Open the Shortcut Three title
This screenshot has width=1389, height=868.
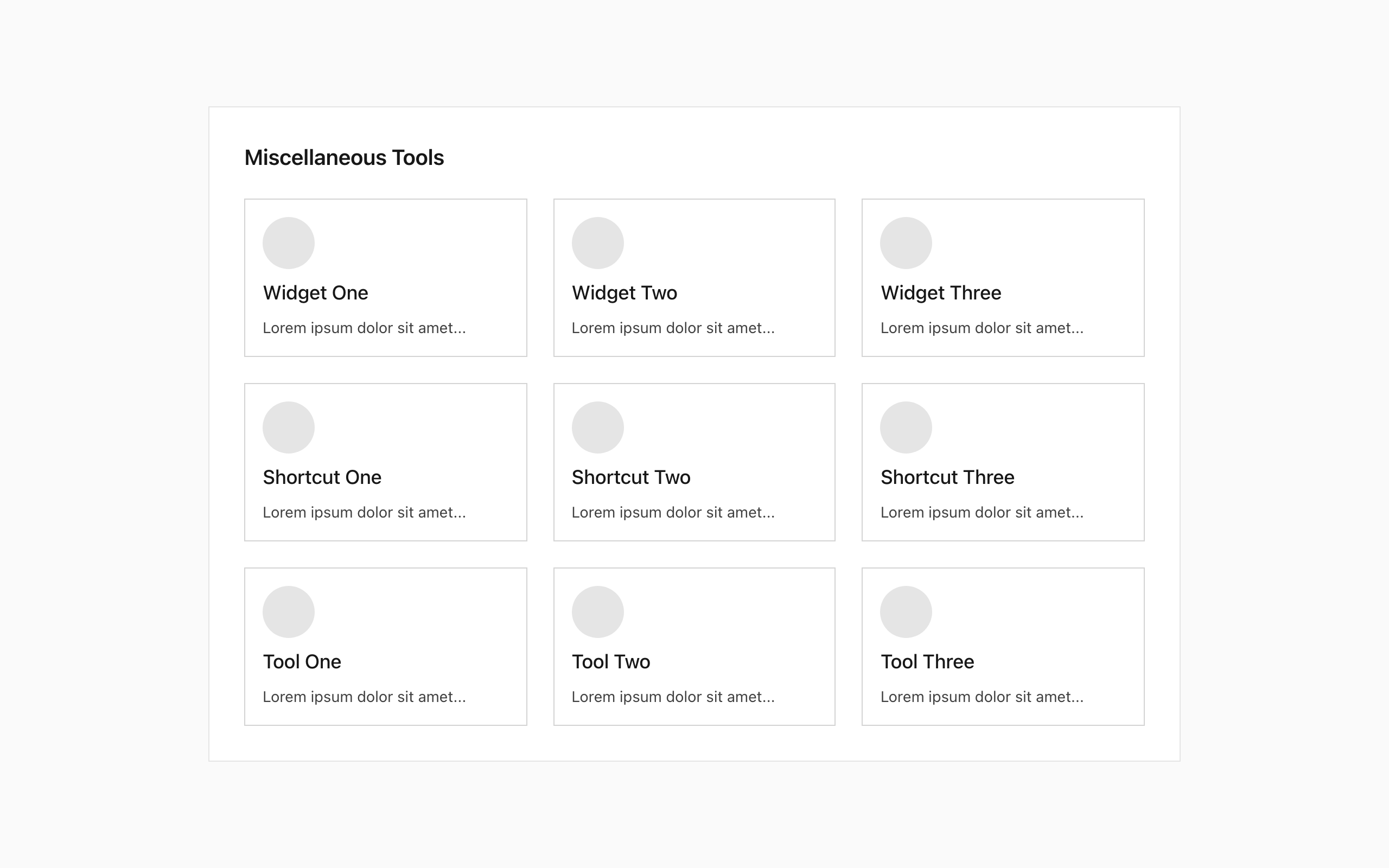948,477
